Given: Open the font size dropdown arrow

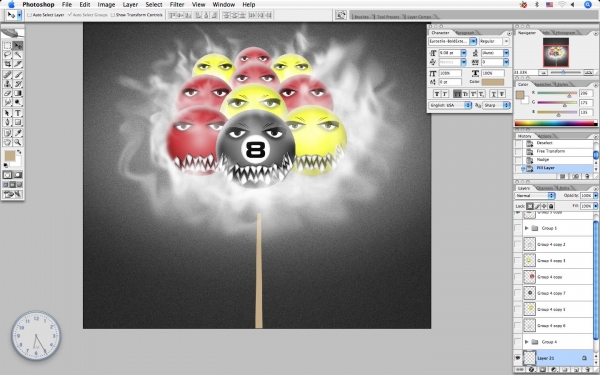Looking at the screenshot, I should click(x=463, y=53).
